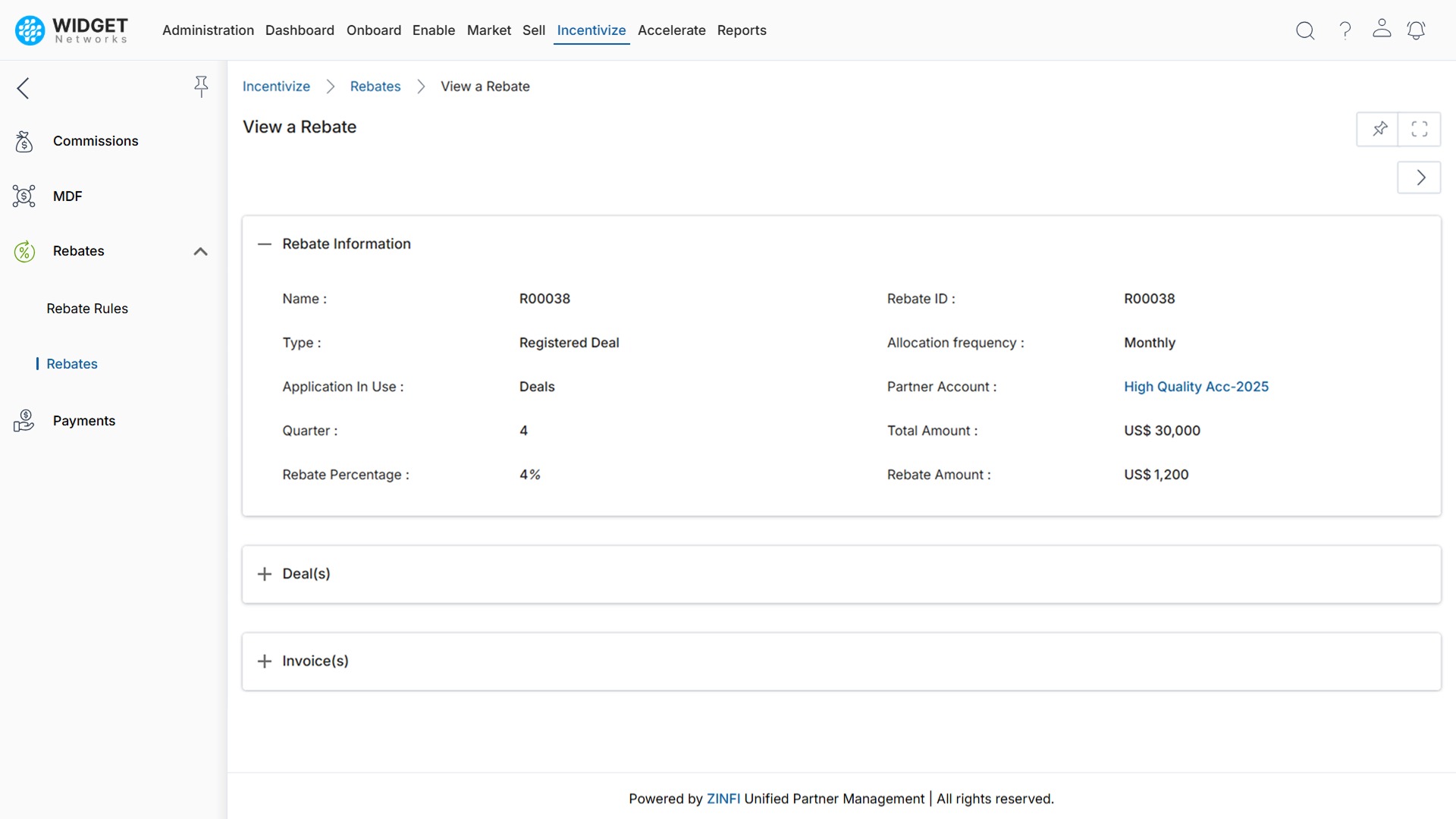
Task: Click the MDF sidebar icon
Action: [x=24, y=196]
